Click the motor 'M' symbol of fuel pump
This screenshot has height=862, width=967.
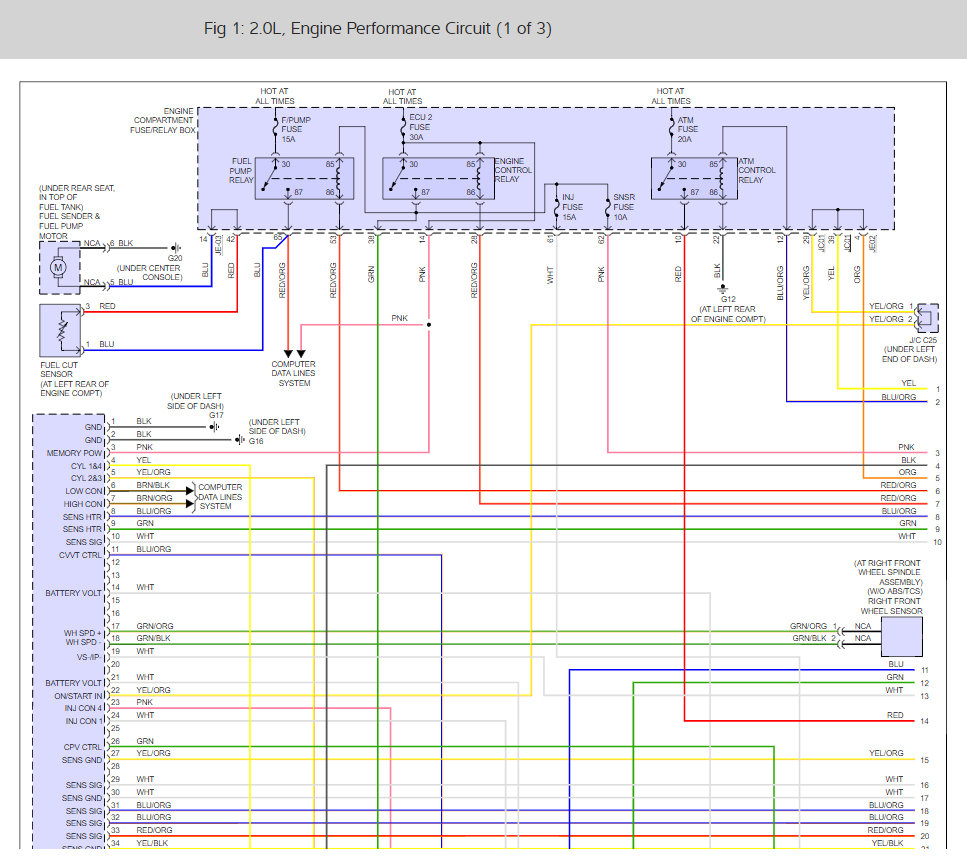pos(59,267)
